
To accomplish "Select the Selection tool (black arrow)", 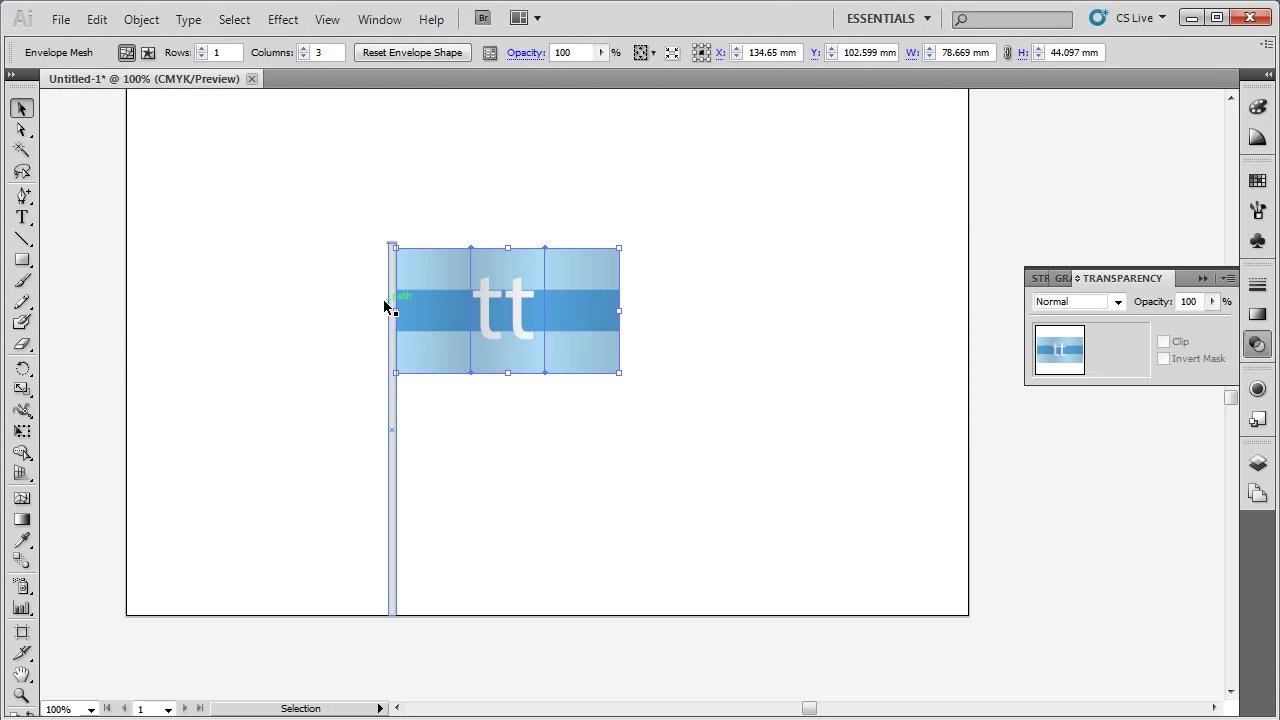I will pyautogui.click(x=22, y=108).
